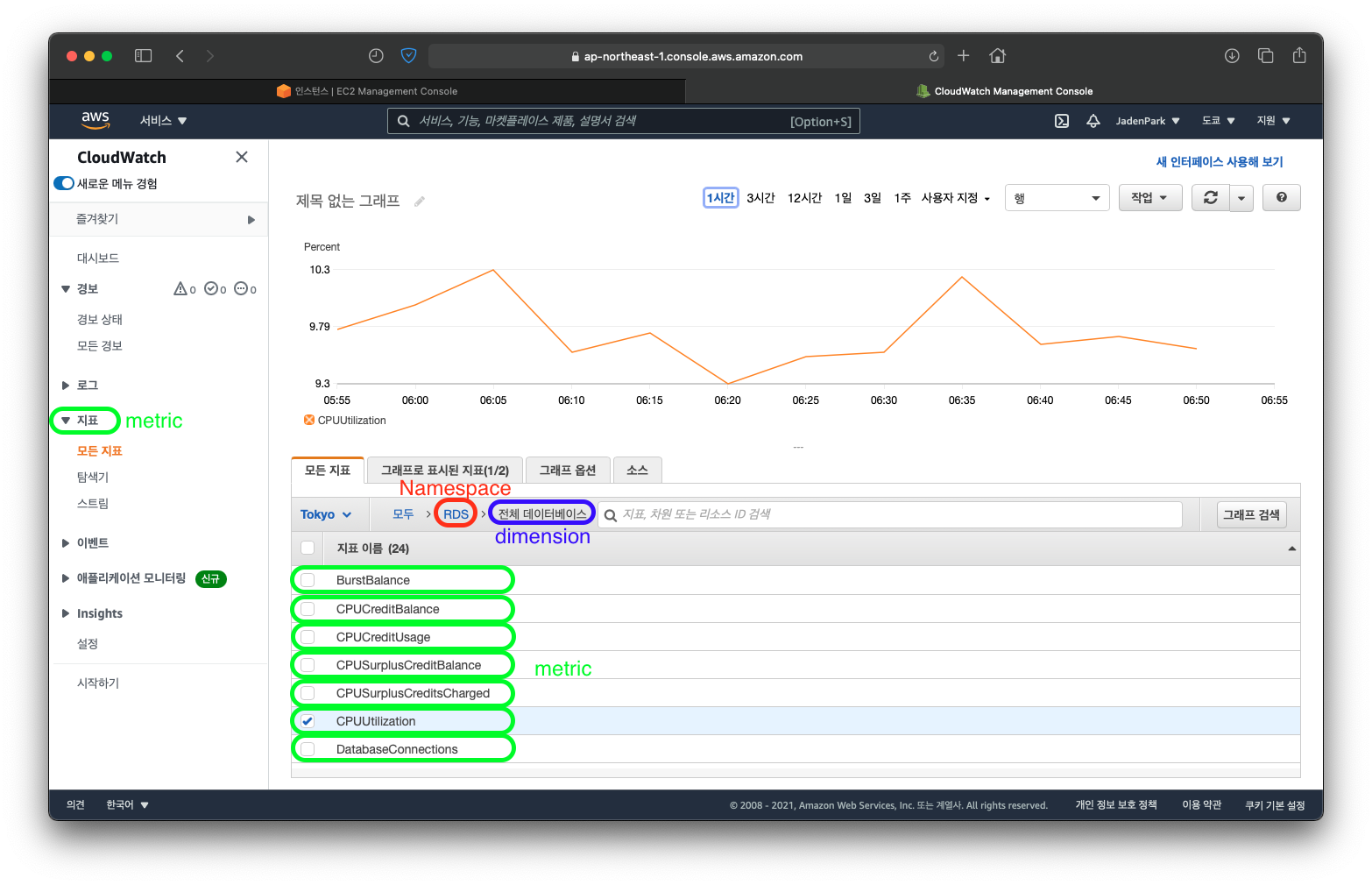
Task: Check the CPUCreditUsage checkbox
Action: coord(308,637)
